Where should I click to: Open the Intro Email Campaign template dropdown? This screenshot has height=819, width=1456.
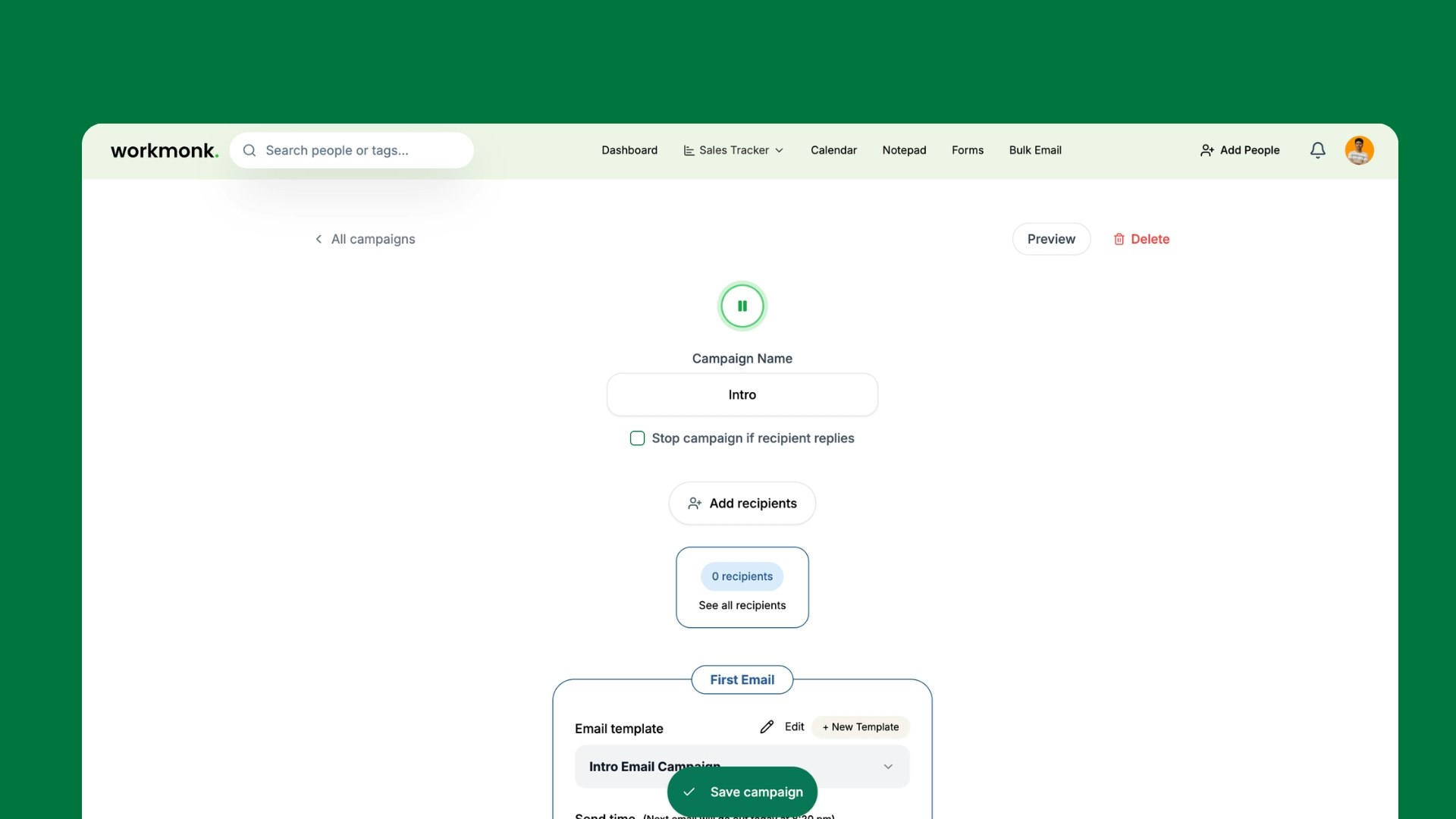click(888, 767)
